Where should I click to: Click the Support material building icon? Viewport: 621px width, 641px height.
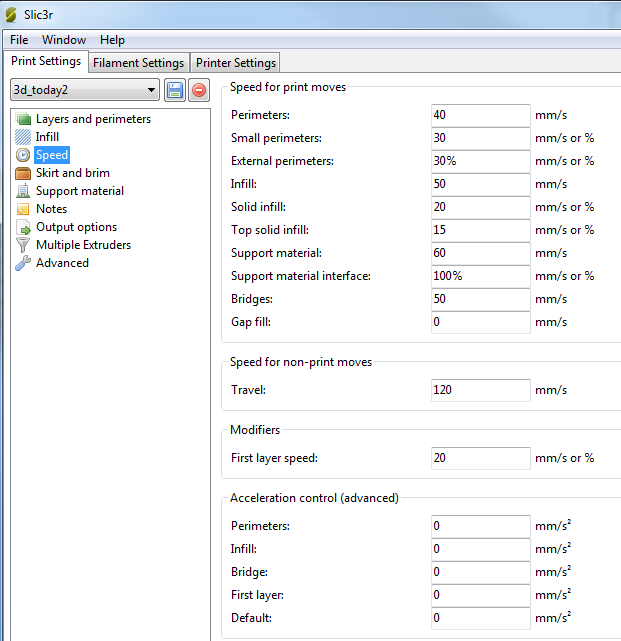tap(23, 191)
